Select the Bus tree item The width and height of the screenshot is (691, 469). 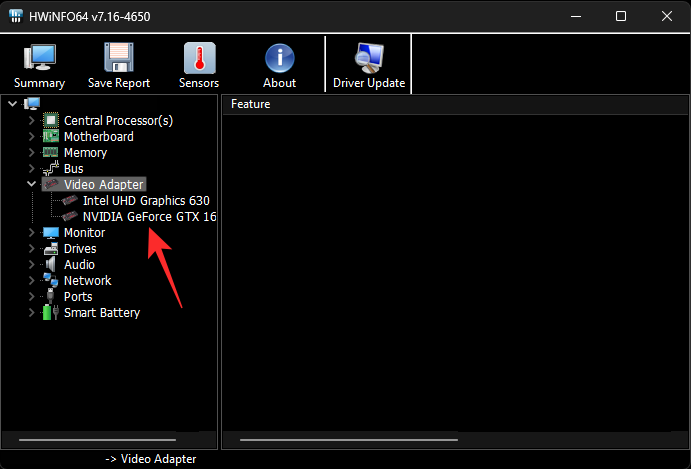[x=74, y=168]
